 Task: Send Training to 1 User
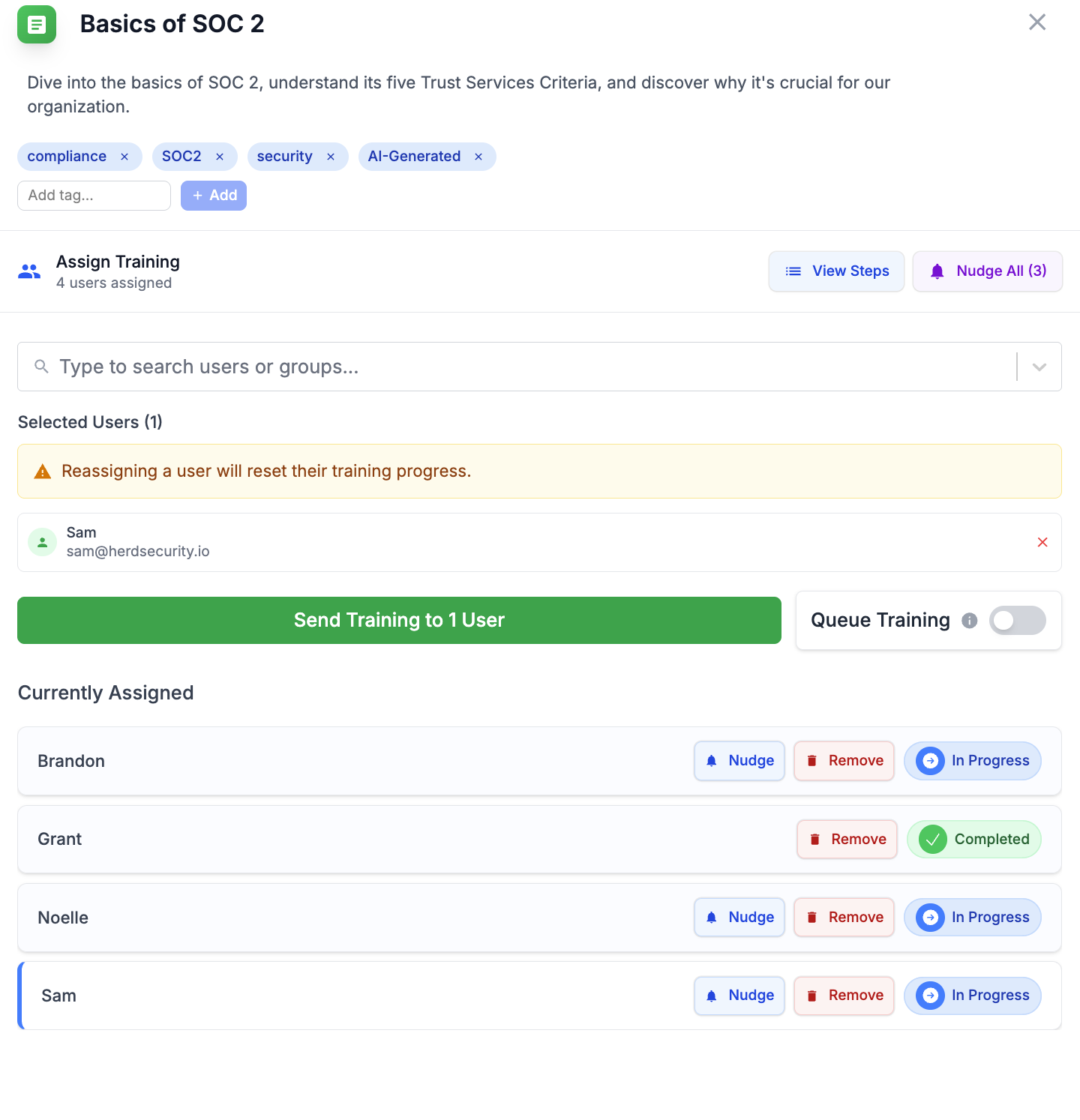(x=399, y=621)
